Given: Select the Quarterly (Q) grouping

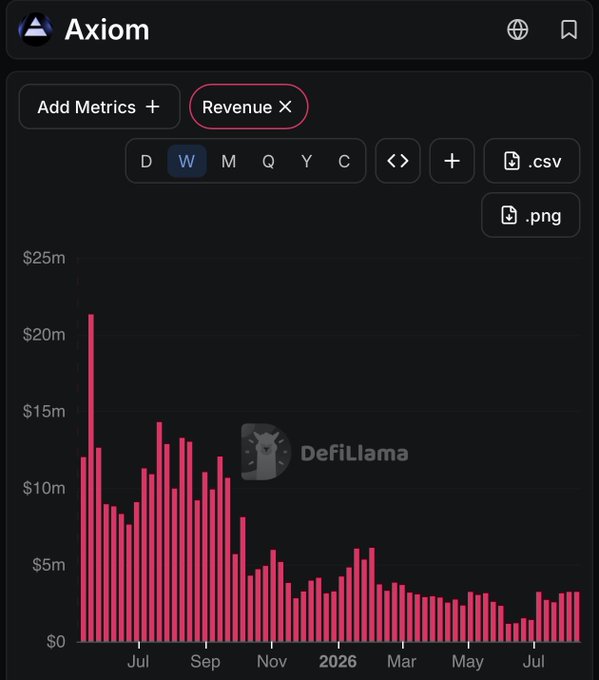Looking at the screenshot, I should (268, 161).
